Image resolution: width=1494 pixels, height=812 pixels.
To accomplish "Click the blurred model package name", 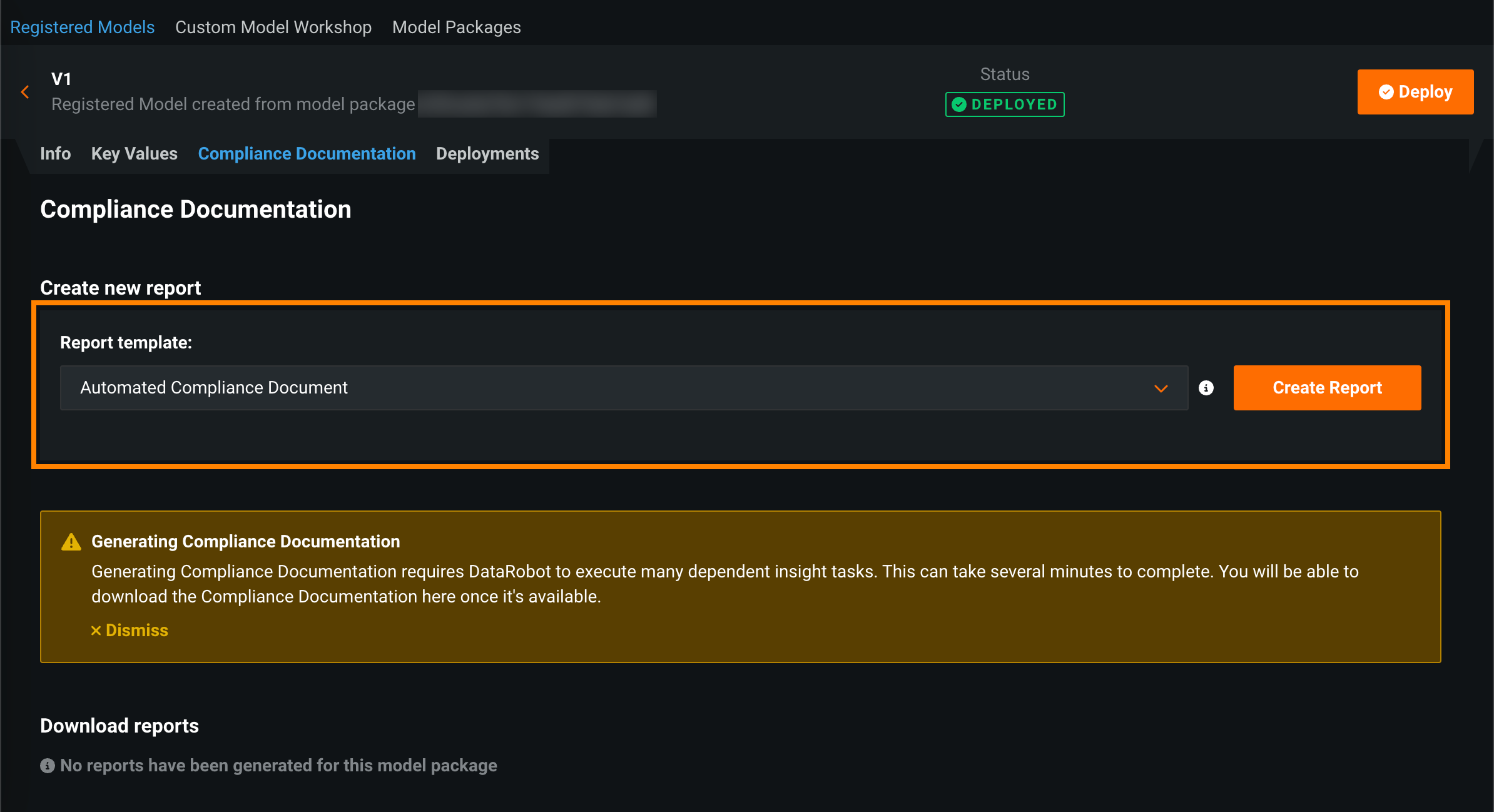I will 537,104.
